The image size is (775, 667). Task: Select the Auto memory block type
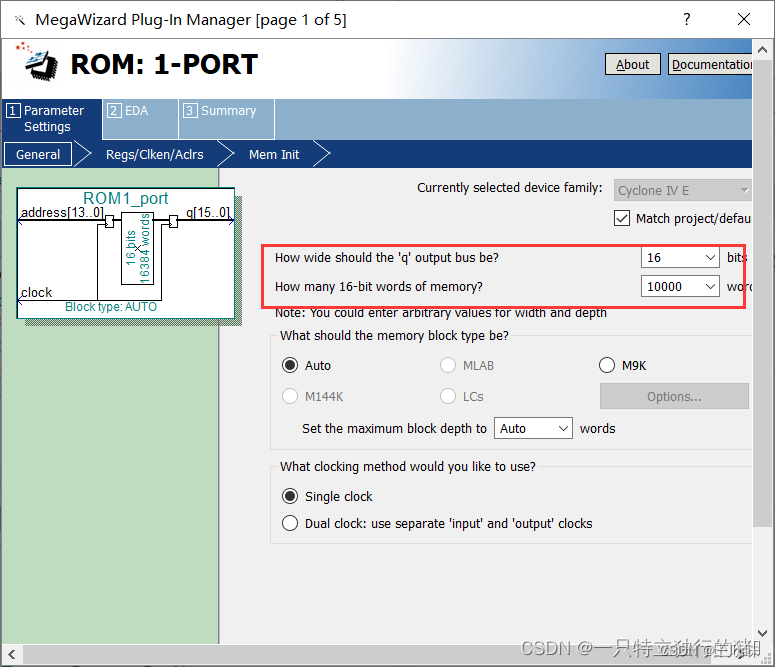click(290, 365)
